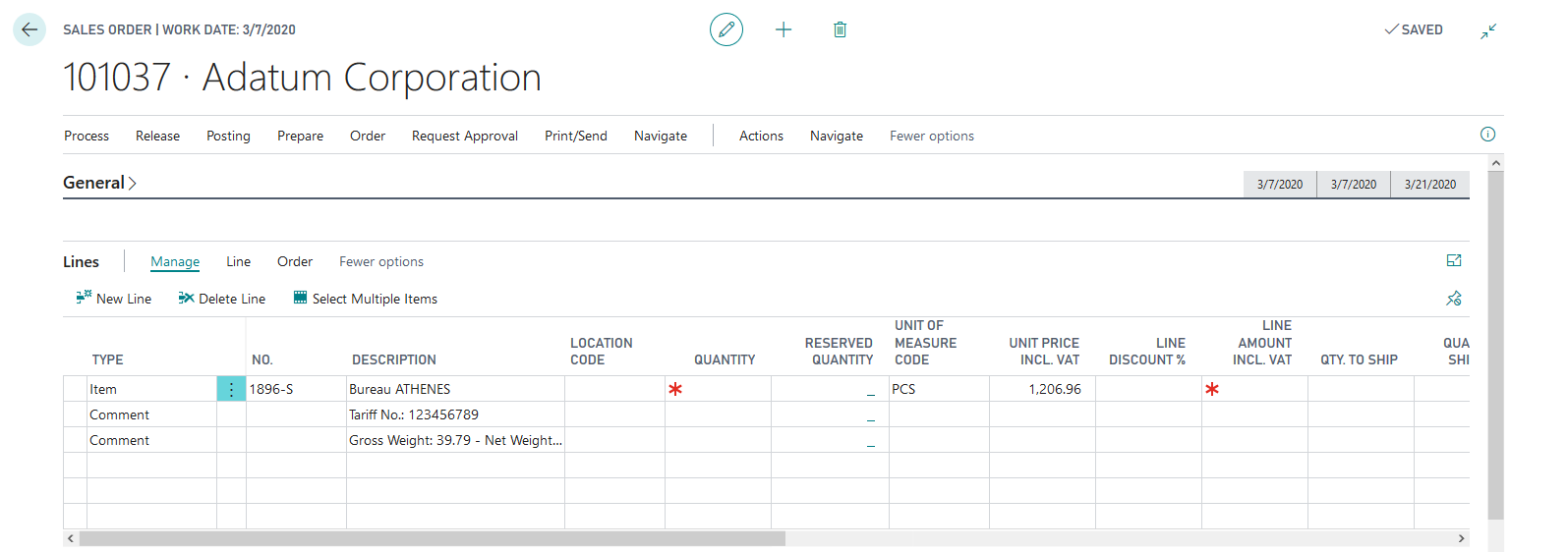Delete the order using the trash icon

pos(840,29)
